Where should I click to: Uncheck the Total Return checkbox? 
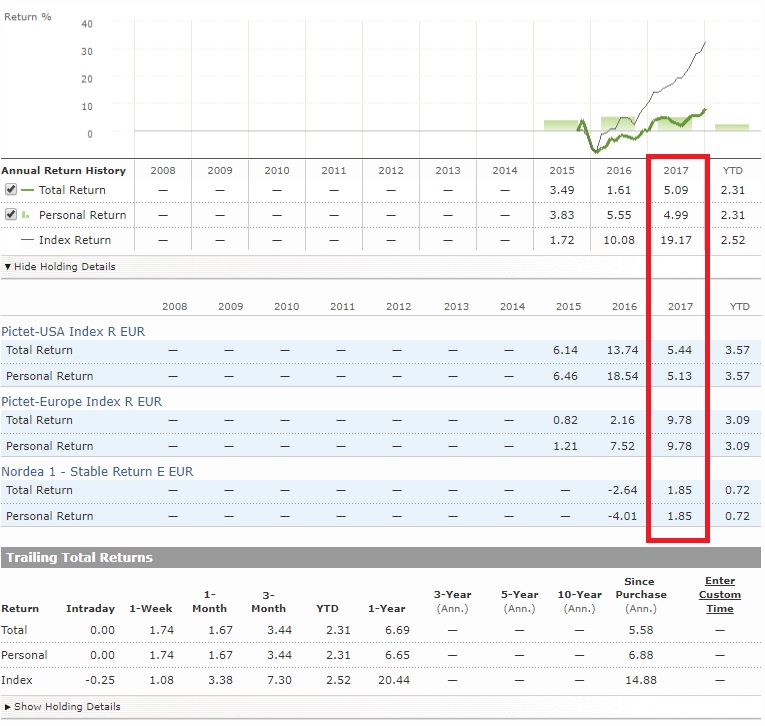pos(11,190)
